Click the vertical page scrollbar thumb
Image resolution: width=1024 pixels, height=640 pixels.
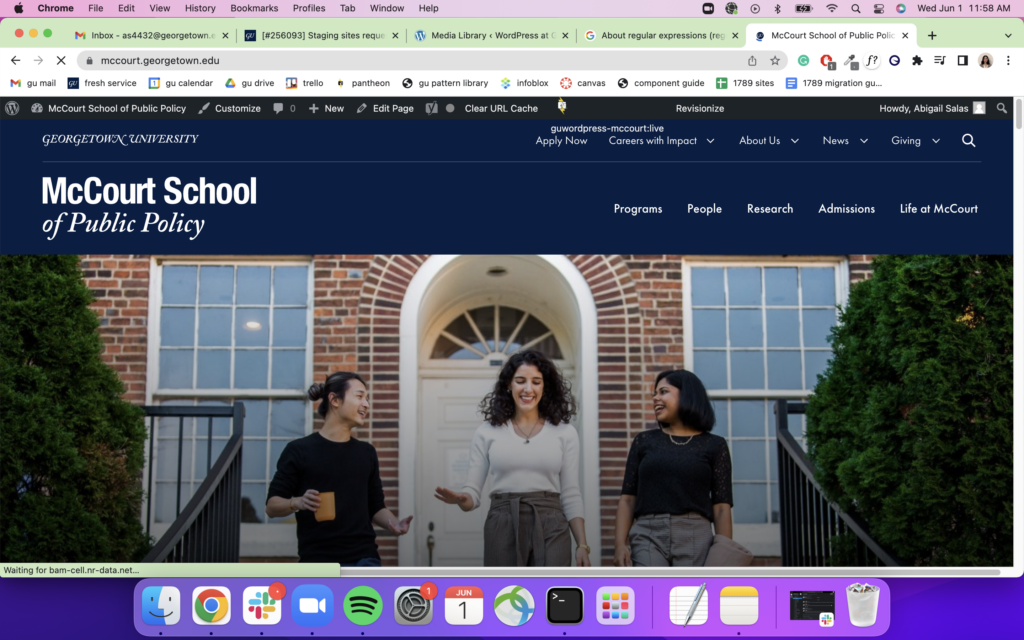(1018, 114)
